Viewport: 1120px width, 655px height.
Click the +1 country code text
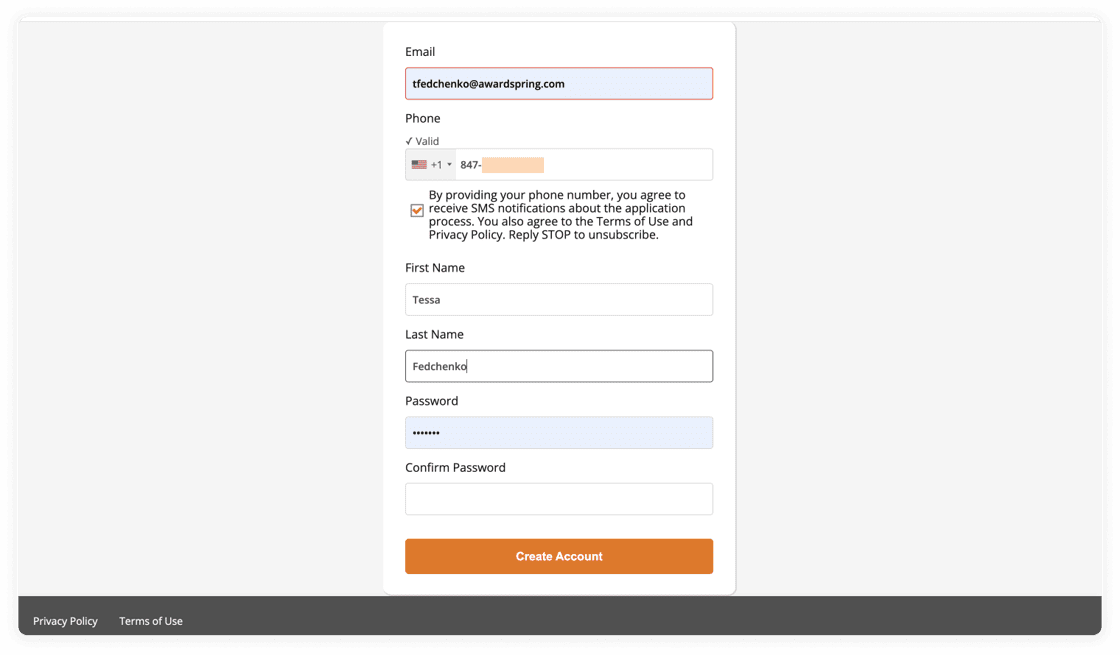click(x=436, y=165)
